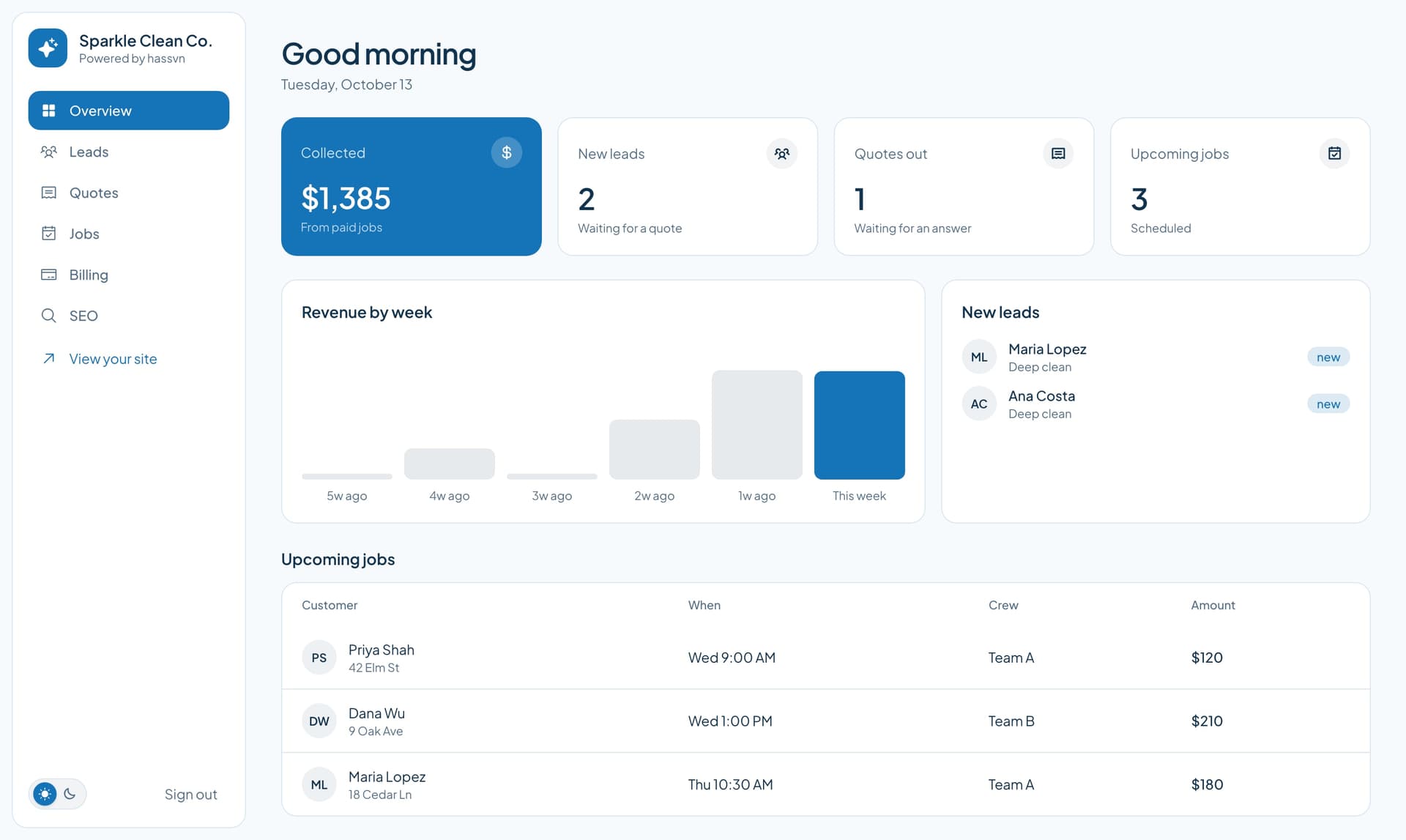Open Maria Lopez in New leads list
The width and height of the screenshot is (1406, 840).
(x=1156, y=357)
